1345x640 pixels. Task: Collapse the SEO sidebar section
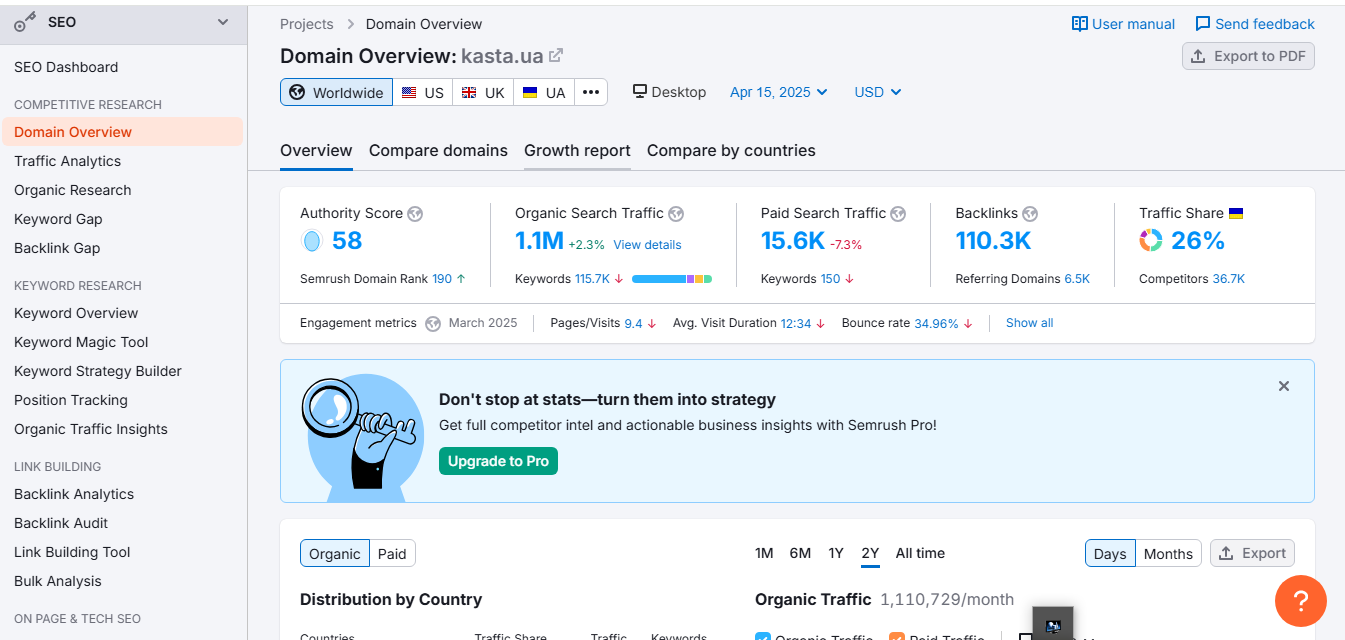click(223, 22)
